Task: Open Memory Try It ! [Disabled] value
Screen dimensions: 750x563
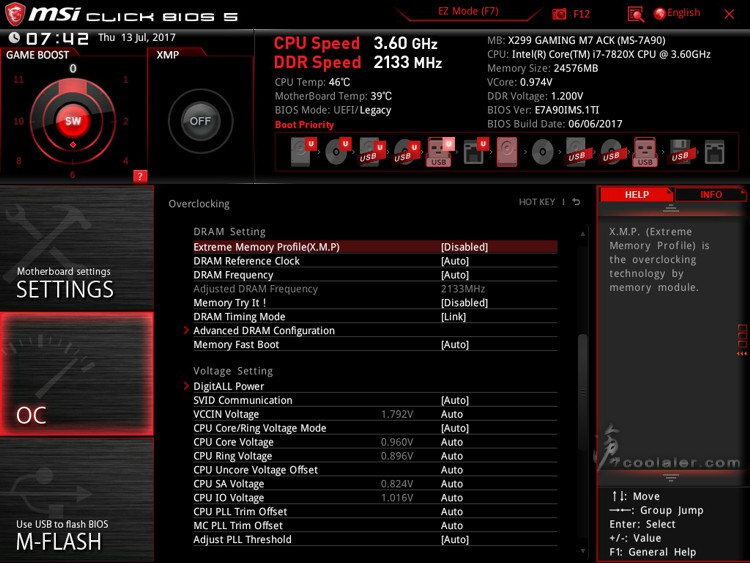Action: pyautogui.click(x=464, y=302)
